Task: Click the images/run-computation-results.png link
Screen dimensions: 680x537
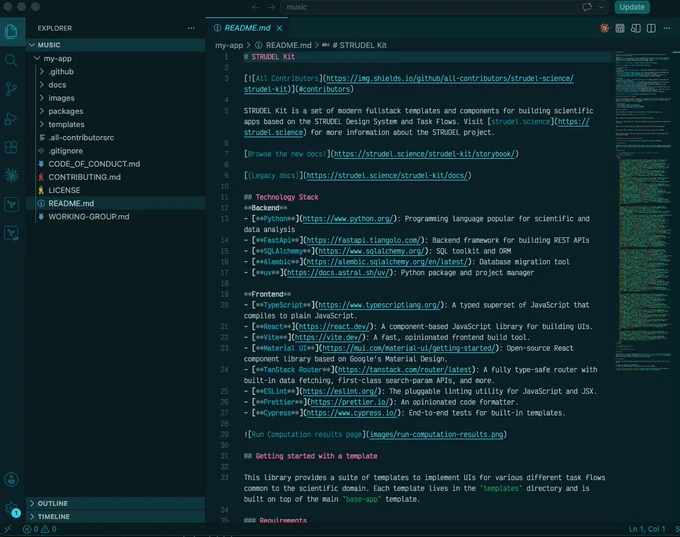Action: [x=436, y=434]
